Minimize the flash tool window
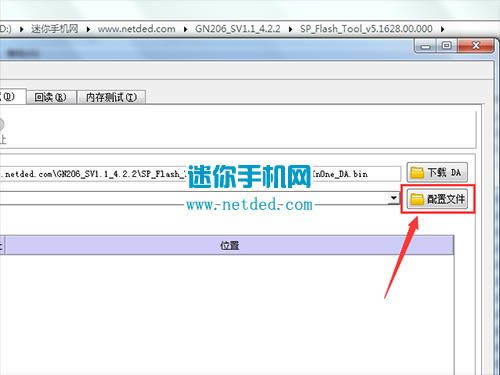 coord(425,46)
